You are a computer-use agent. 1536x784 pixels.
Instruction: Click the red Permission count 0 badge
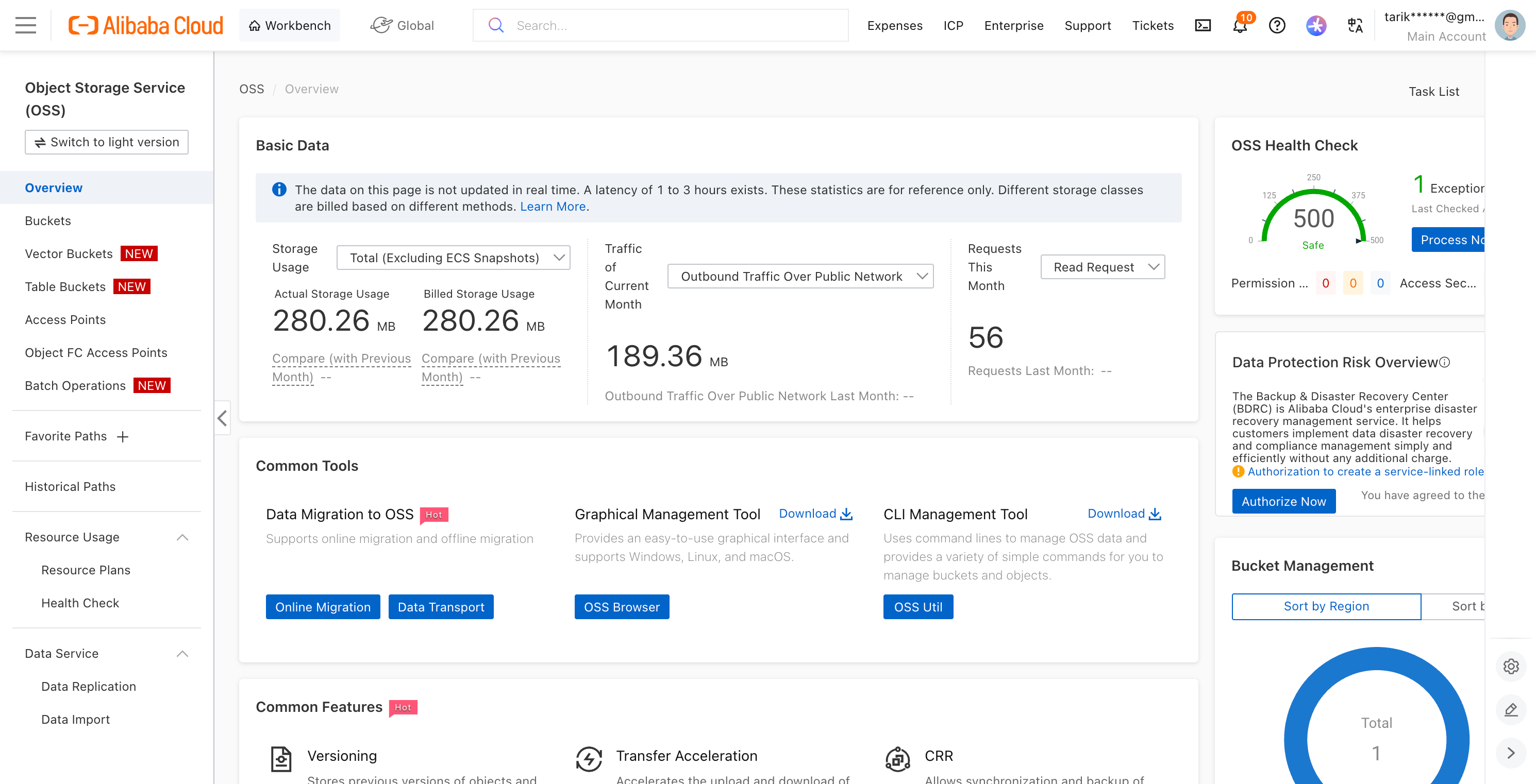coord(1325,283)
